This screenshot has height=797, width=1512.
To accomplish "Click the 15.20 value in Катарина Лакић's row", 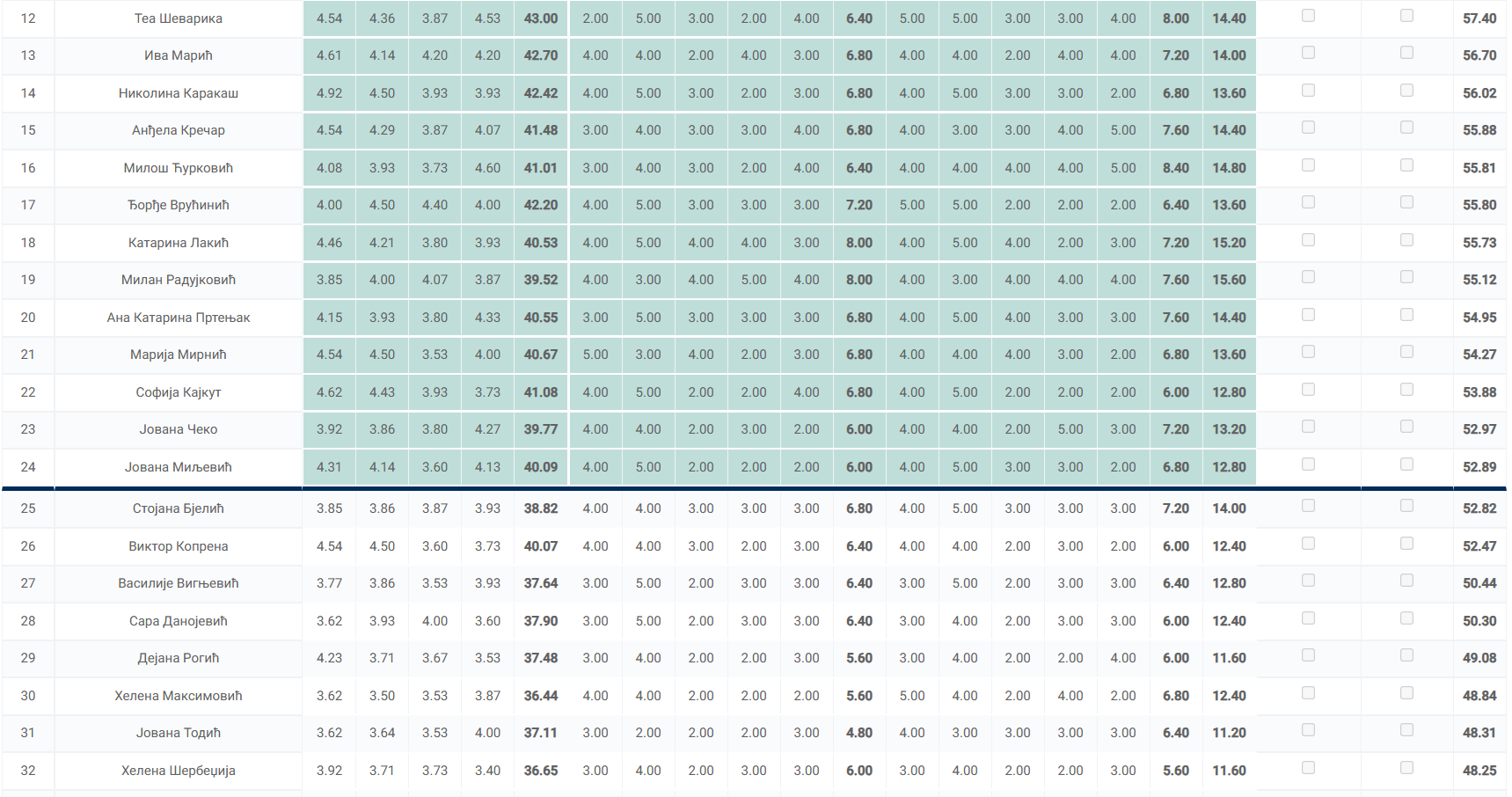I will click(1229, 243).
